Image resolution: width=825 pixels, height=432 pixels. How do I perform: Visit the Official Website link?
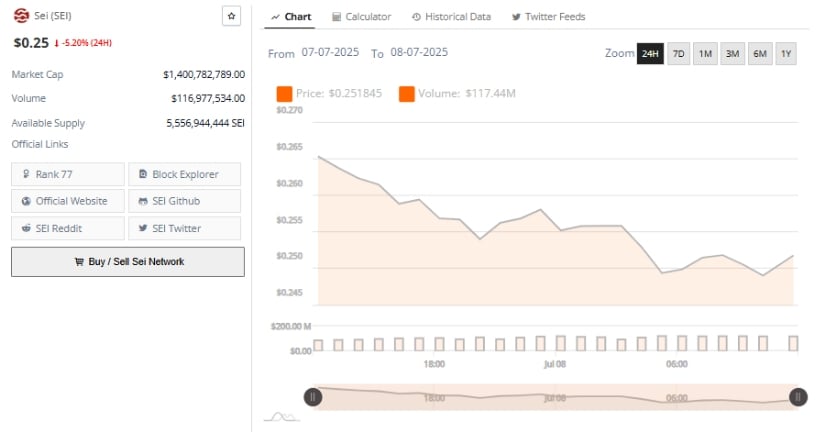click(68, 201)
